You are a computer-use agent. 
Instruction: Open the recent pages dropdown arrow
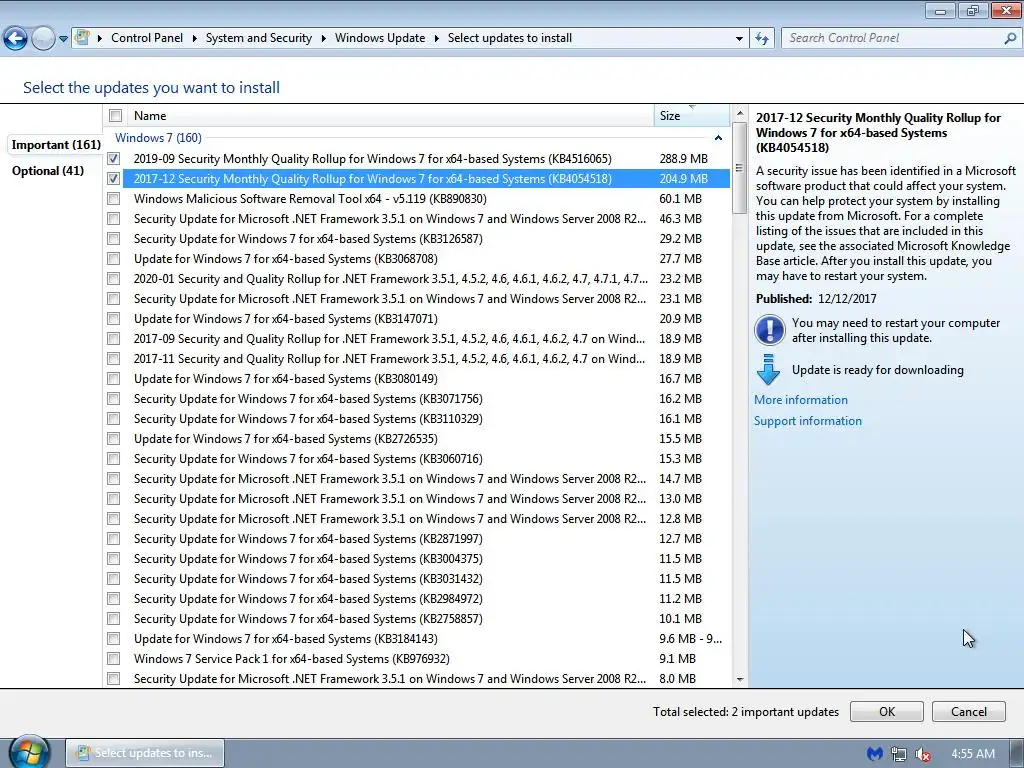coord(63,39)
